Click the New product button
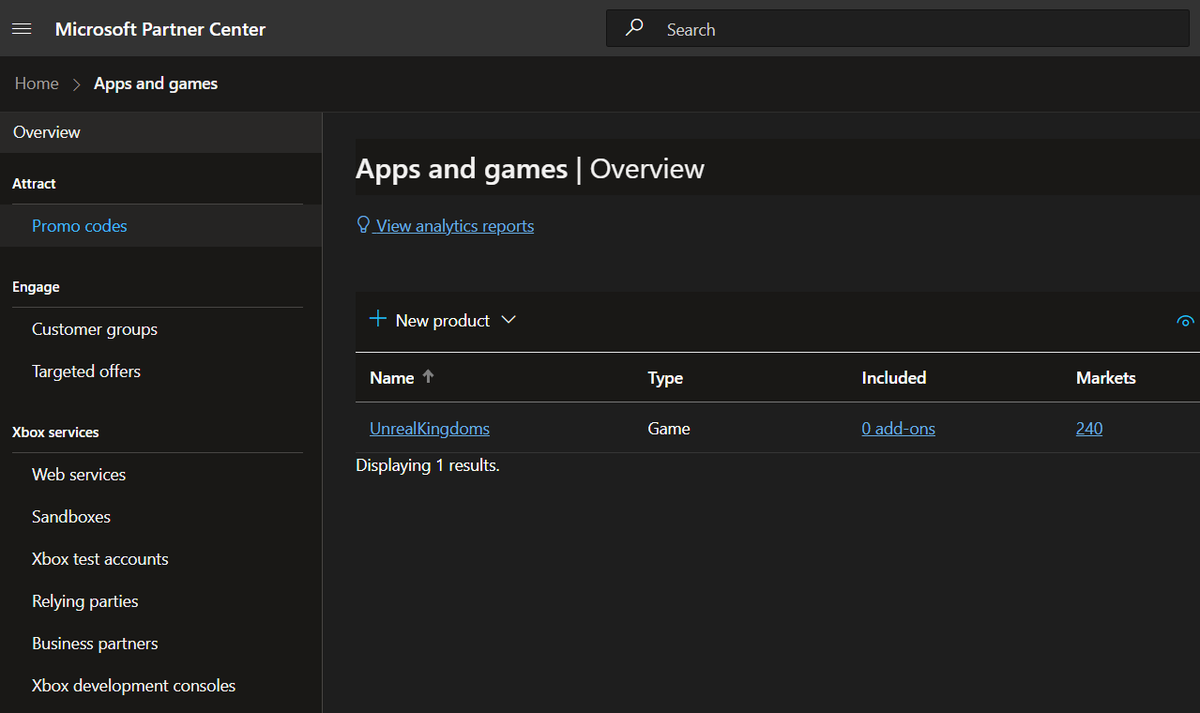 pos(443,320)
